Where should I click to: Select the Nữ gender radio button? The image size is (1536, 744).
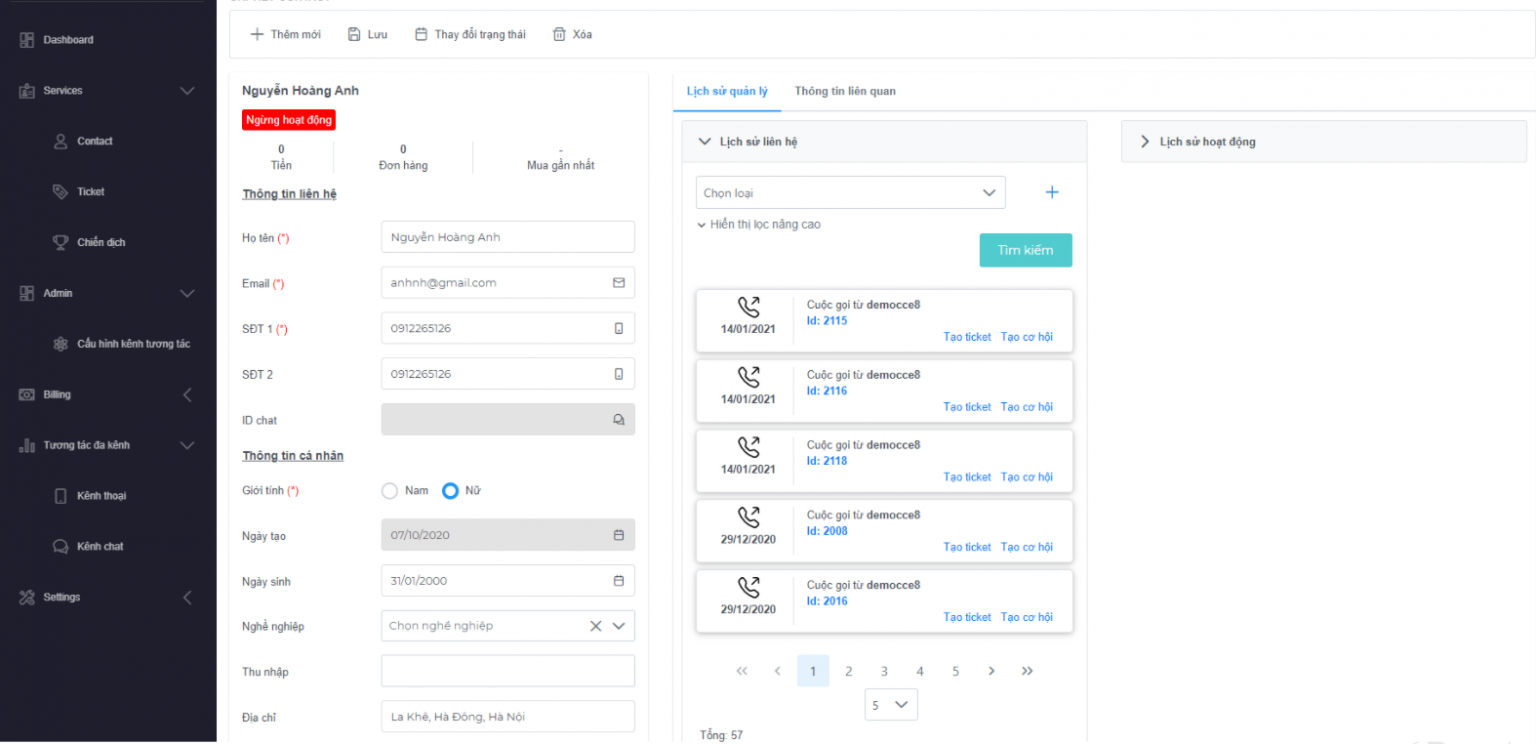click(450, 491)
